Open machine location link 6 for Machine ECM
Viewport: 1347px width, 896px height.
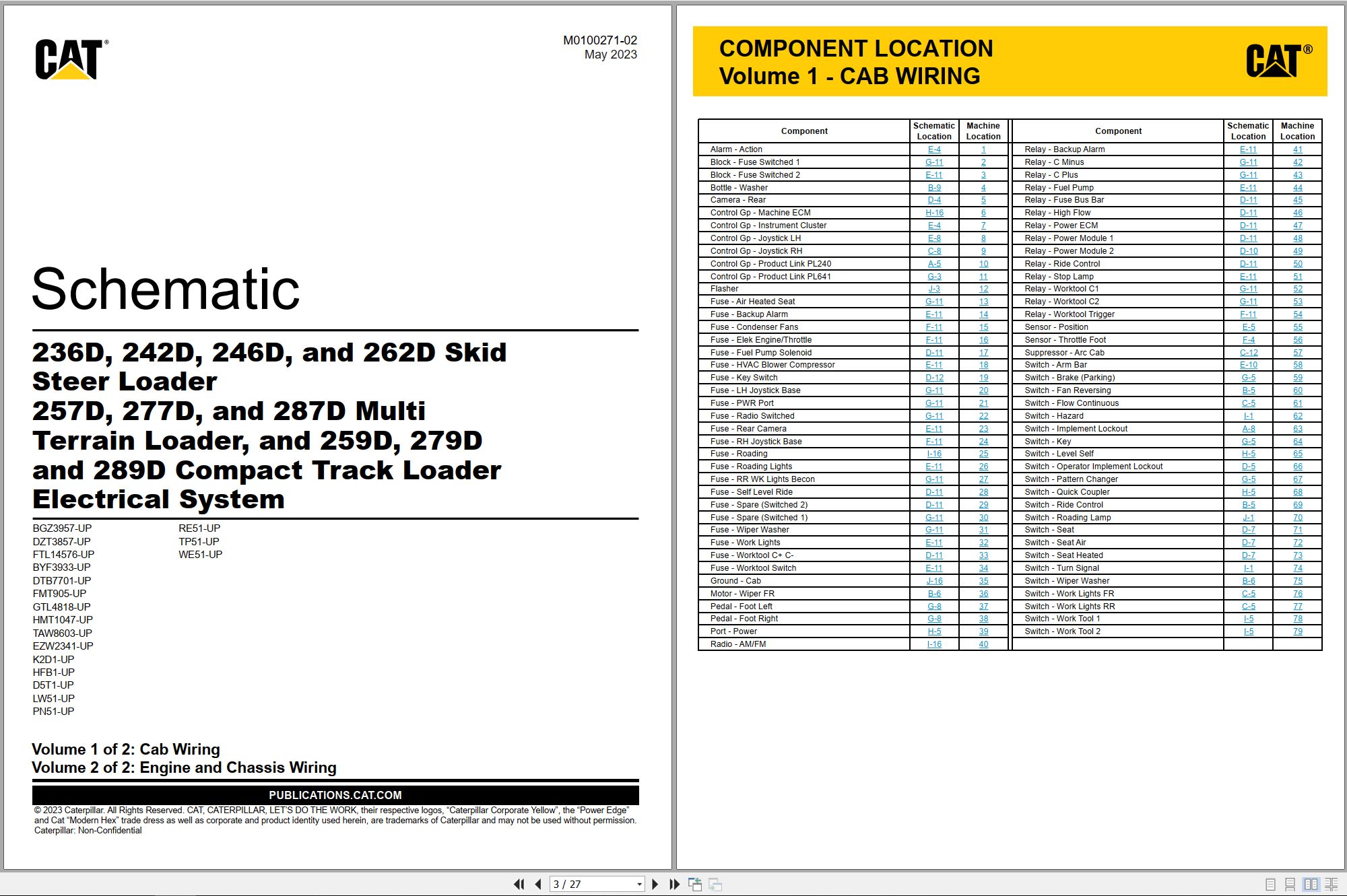(x=983, y=213)
